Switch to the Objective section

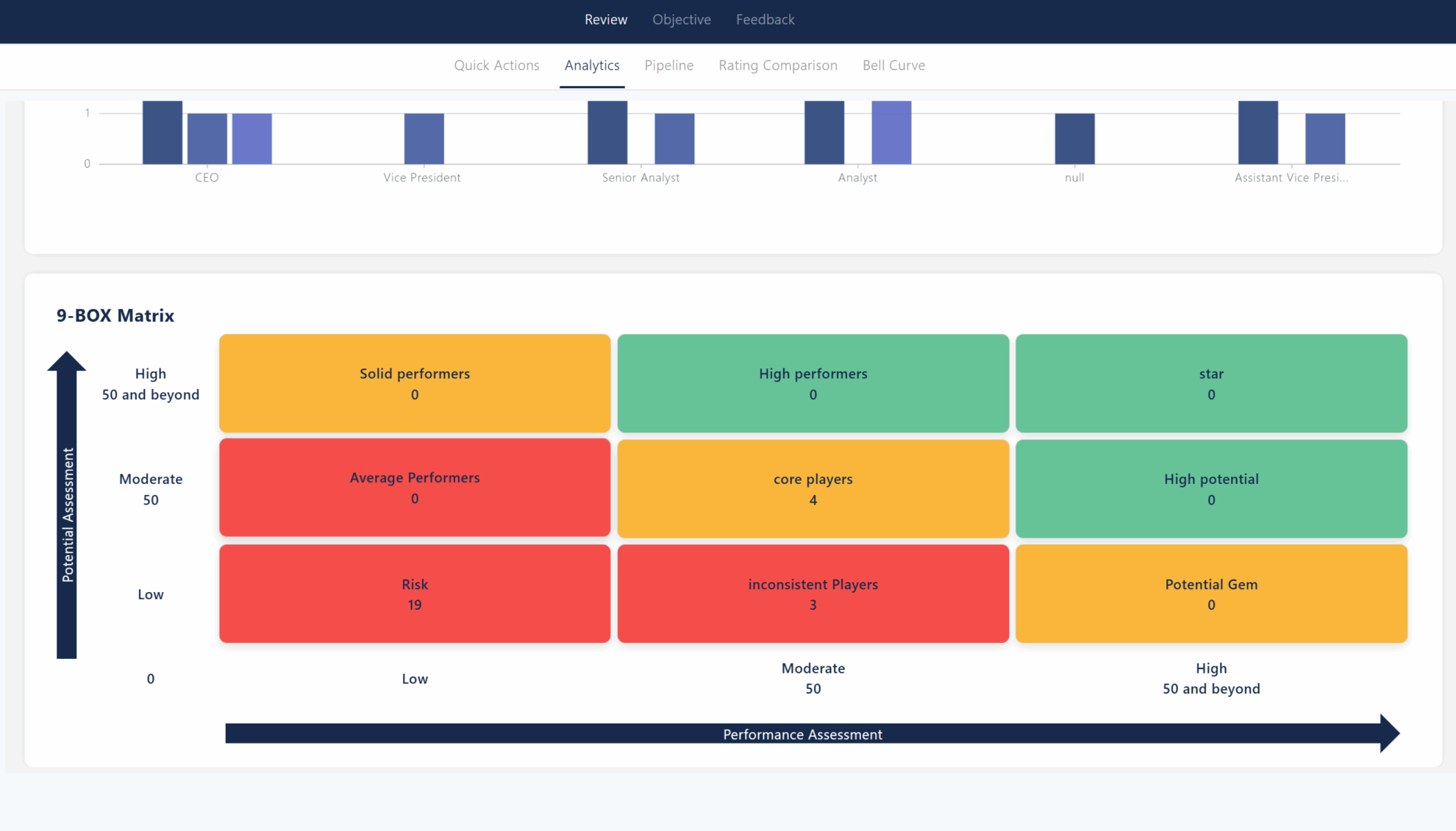tap(681, 20)
